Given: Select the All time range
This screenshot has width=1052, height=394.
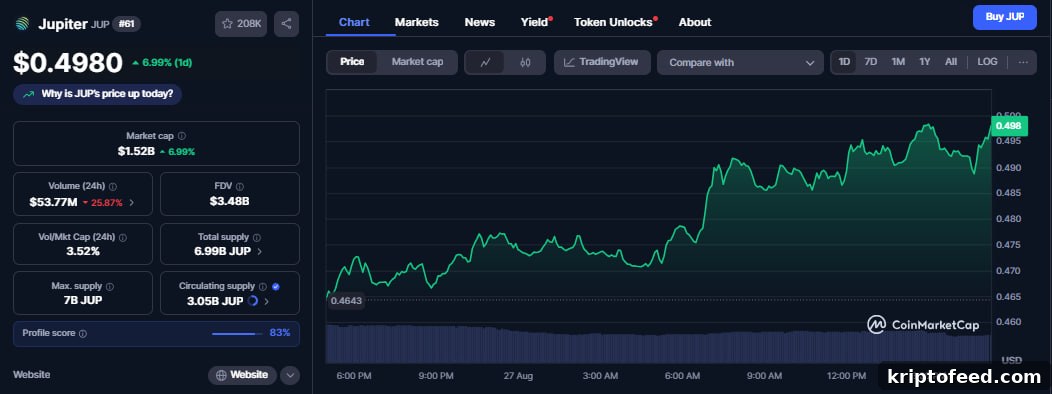Looking at the screenshot, I should click(x=951, y=62).
